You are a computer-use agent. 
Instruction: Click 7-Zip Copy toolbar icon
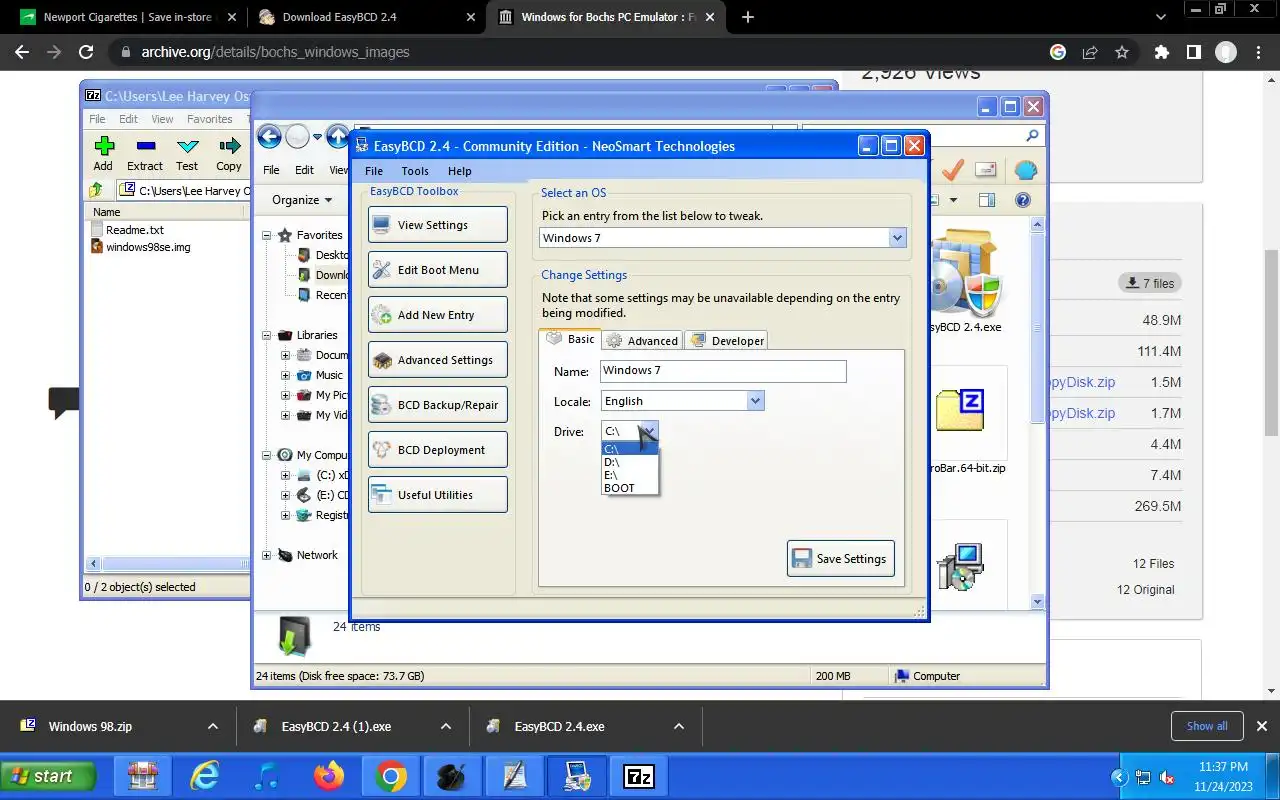[229, 154]
